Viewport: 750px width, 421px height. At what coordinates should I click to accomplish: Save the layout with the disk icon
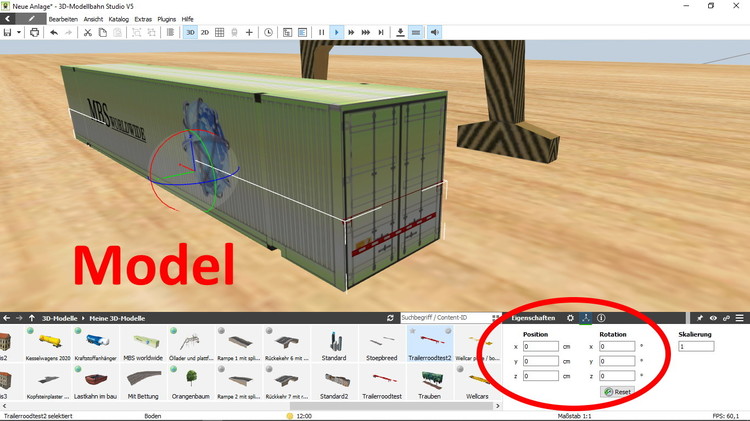pyautogui.click(x=7, y=33)
